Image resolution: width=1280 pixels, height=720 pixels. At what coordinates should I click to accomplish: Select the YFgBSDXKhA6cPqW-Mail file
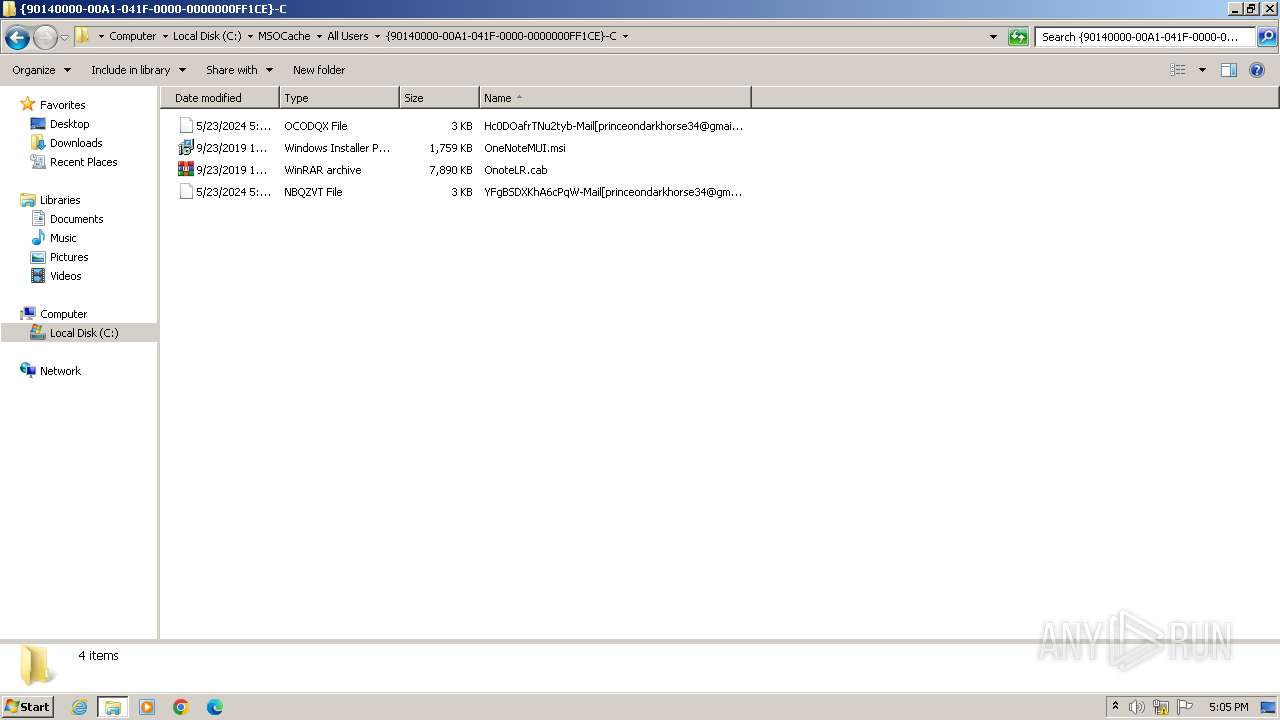click(x=613, y=192)
